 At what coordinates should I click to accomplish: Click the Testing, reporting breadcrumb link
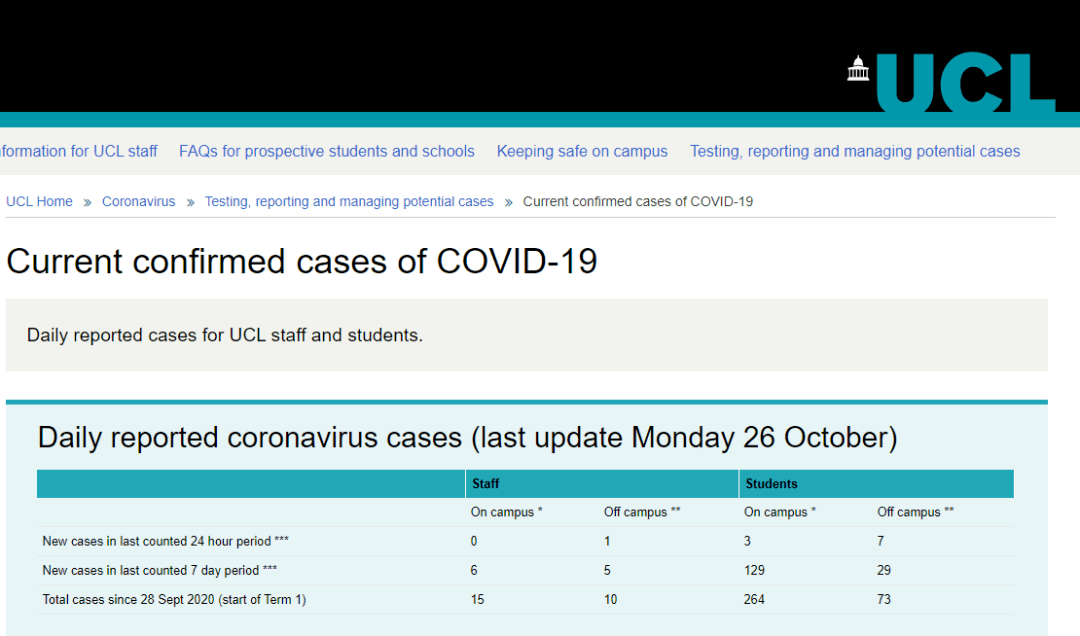(x=349, y=202)
